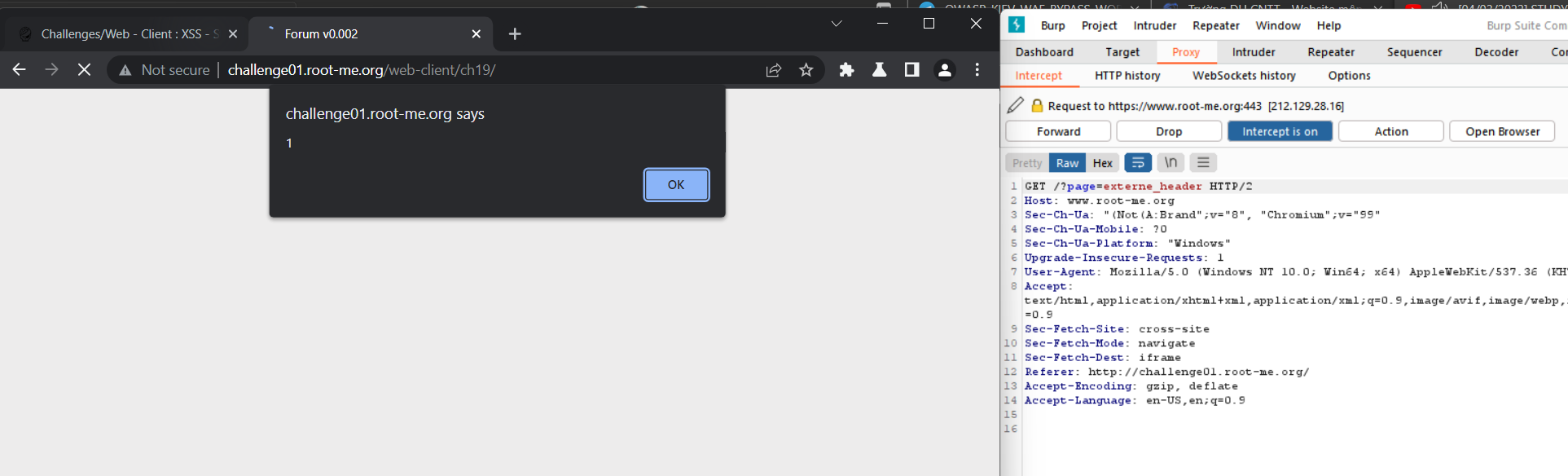
Task: Switch to Hex view of request
Action: click(x=1102, y=163)
